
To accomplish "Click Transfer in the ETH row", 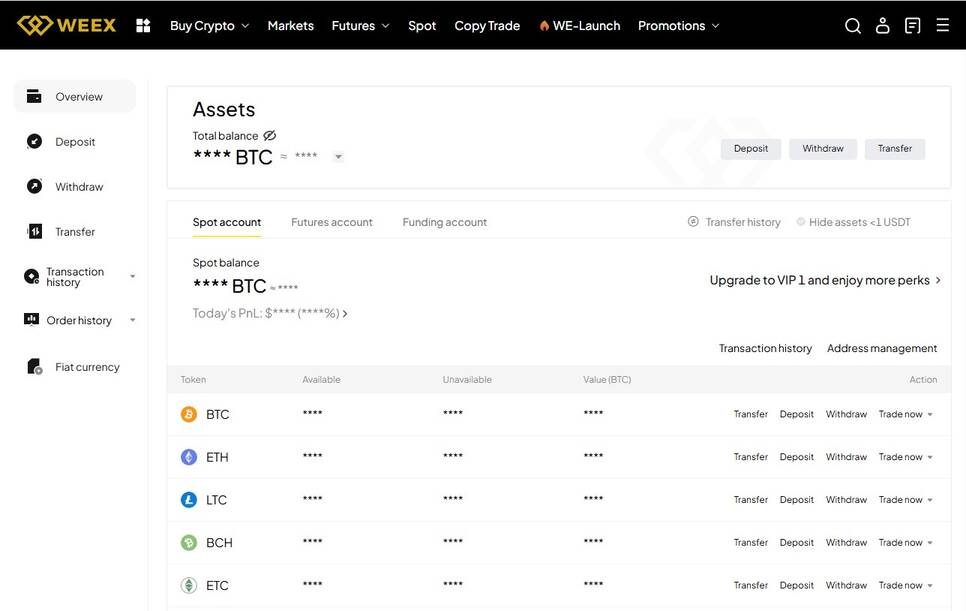I will point(751,457).
